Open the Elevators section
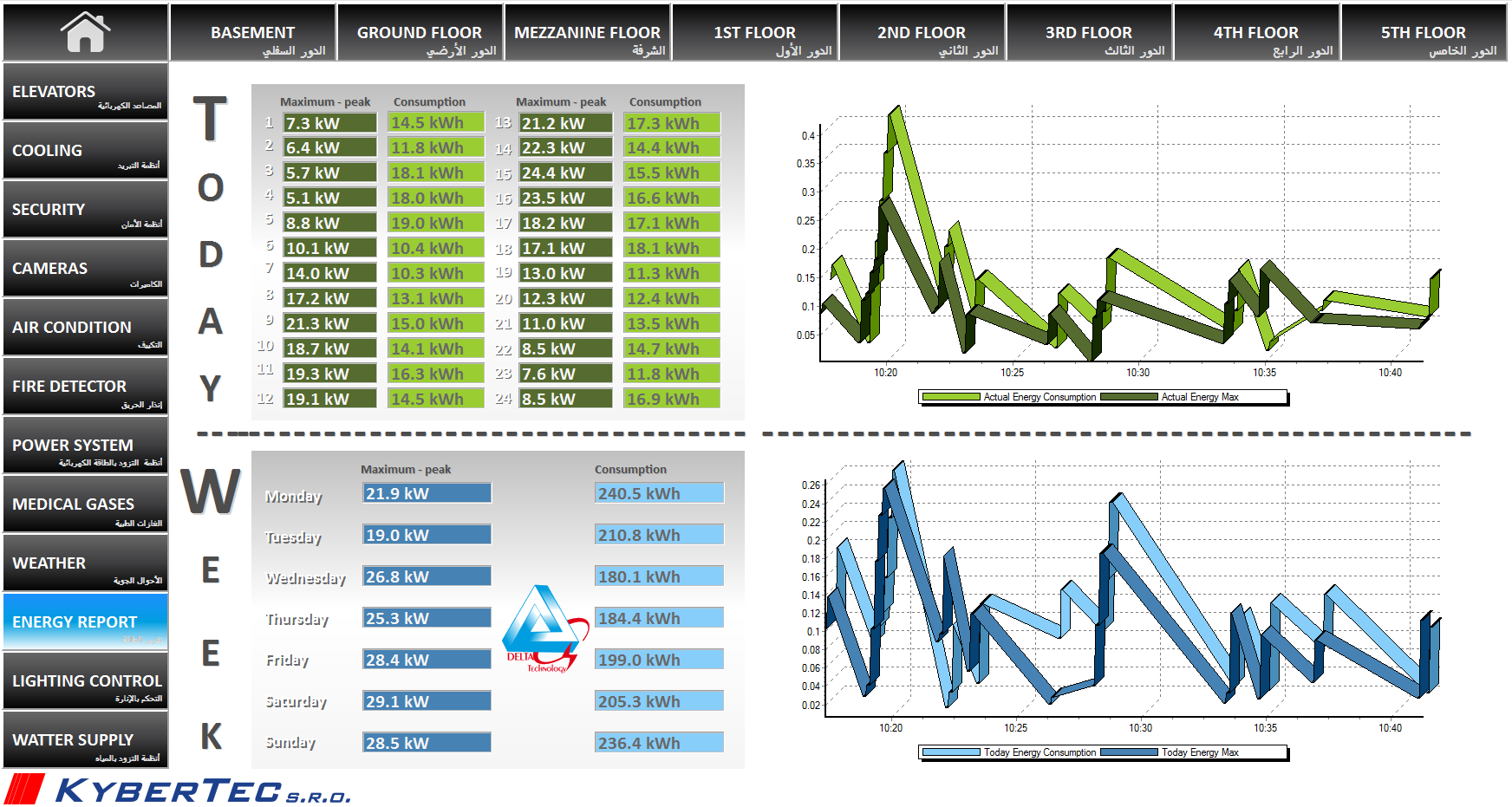The height and width of the screenshot is (807, 1512). (85, 92)
